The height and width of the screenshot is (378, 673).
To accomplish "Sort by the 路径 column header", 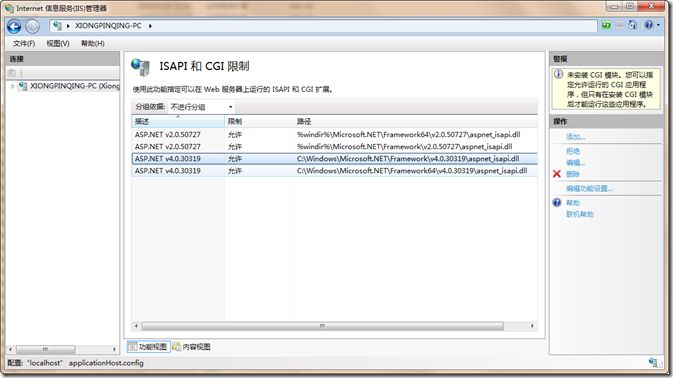I will (415, 121).
